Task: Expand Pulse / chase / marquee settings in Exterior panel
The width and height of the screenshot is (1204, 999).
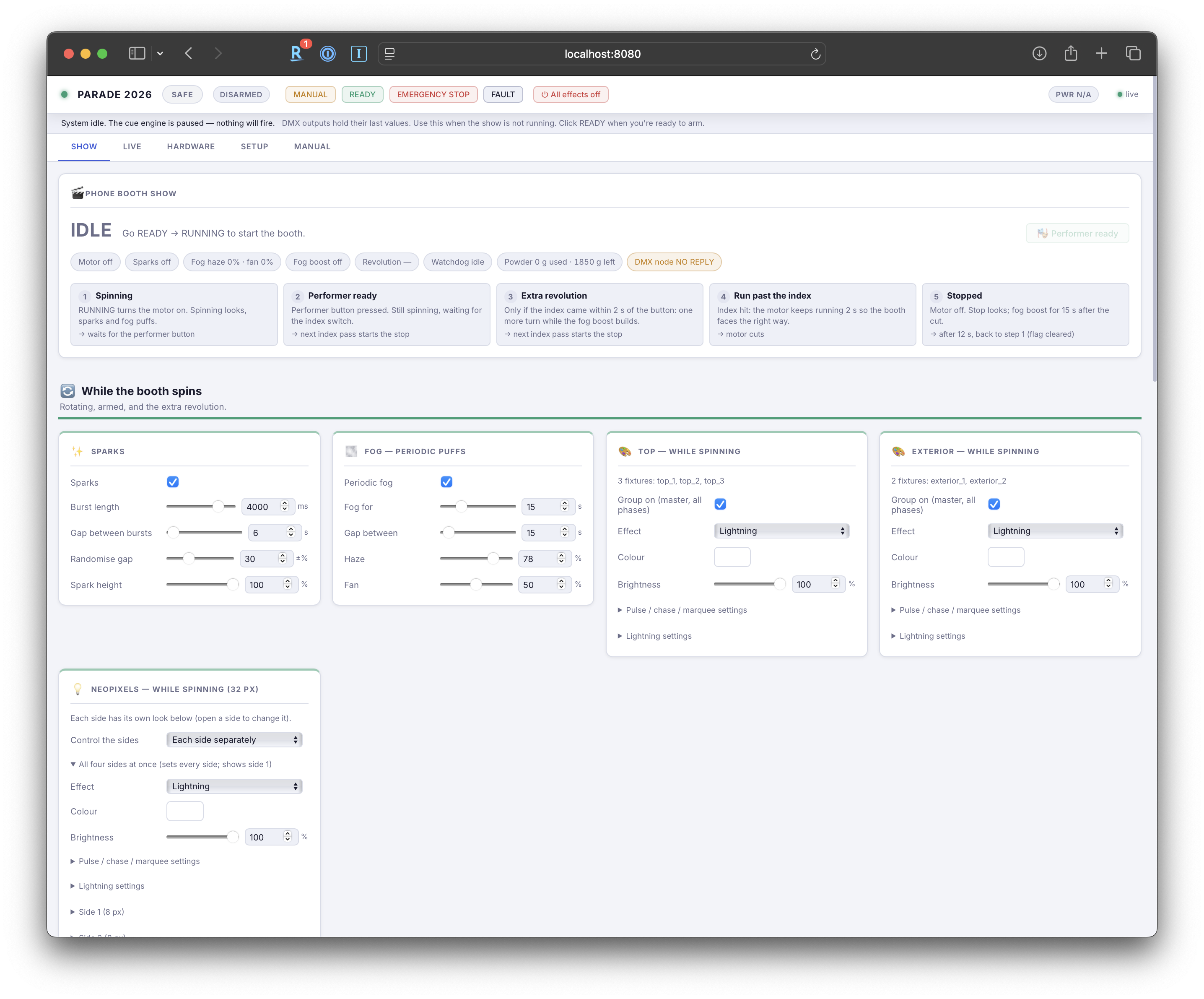Action: pyautogui.click(x=956, y=610)
